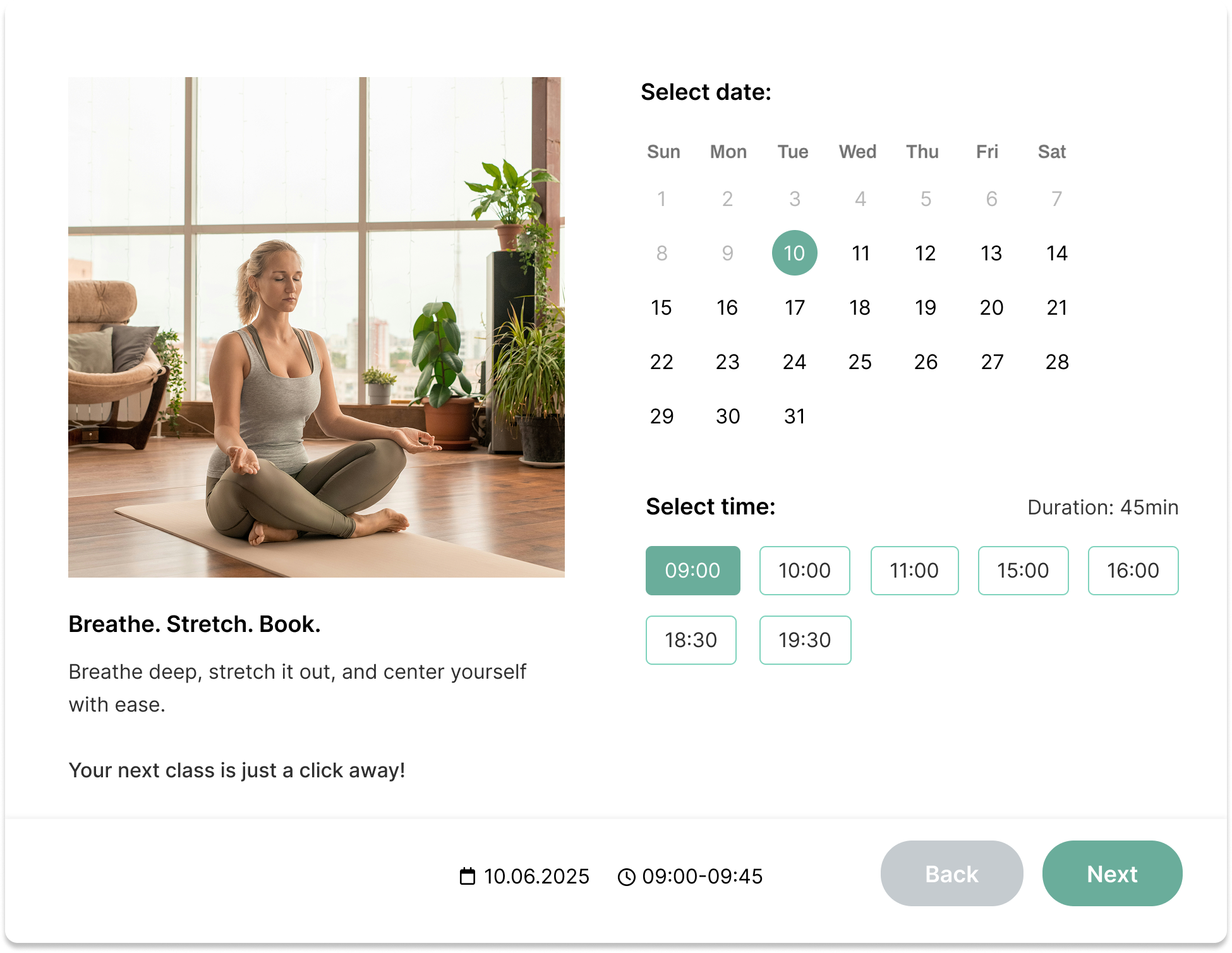
Task: Select date 31 in the calendar
Action: [794, 416]
